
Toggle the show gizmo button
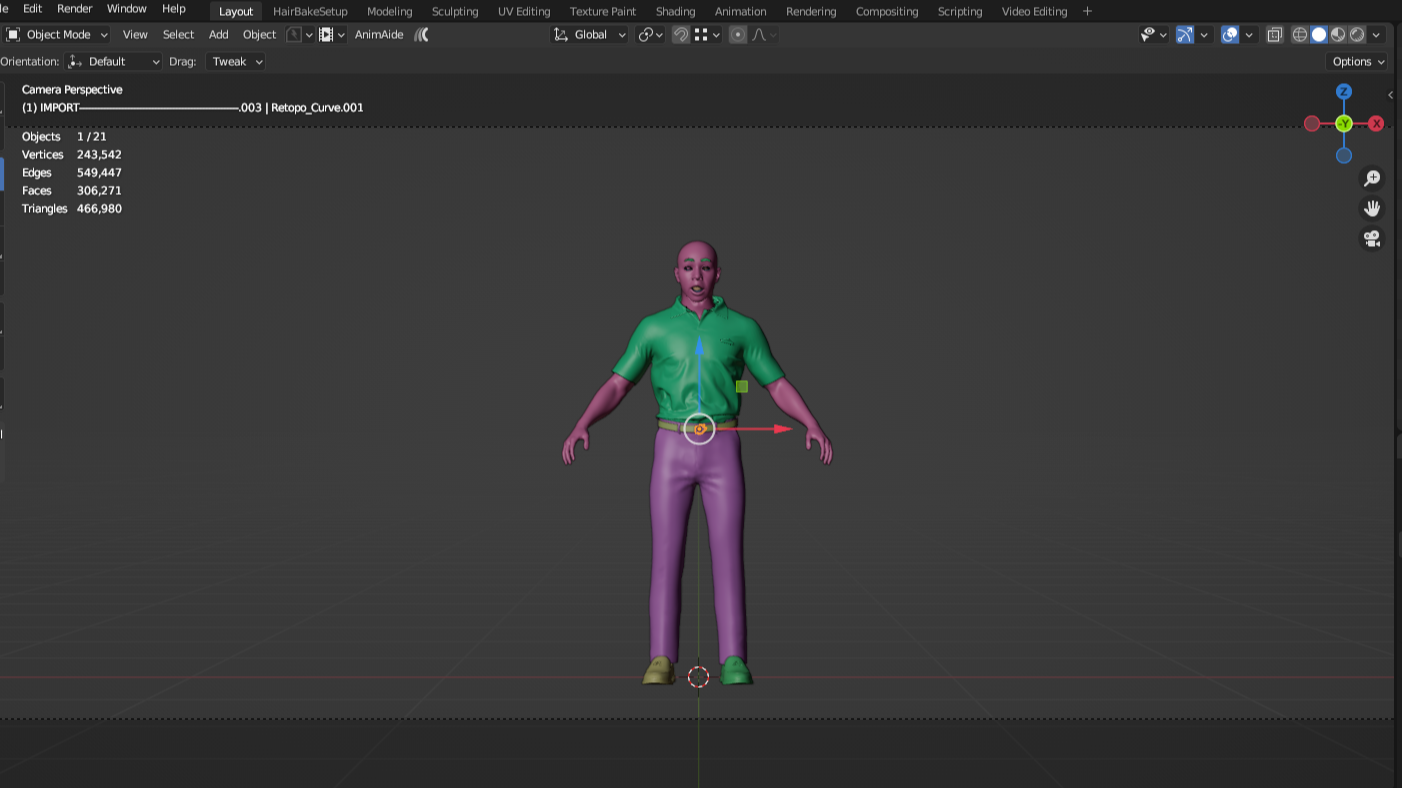pyautogui.click(x=1185, y=35)
